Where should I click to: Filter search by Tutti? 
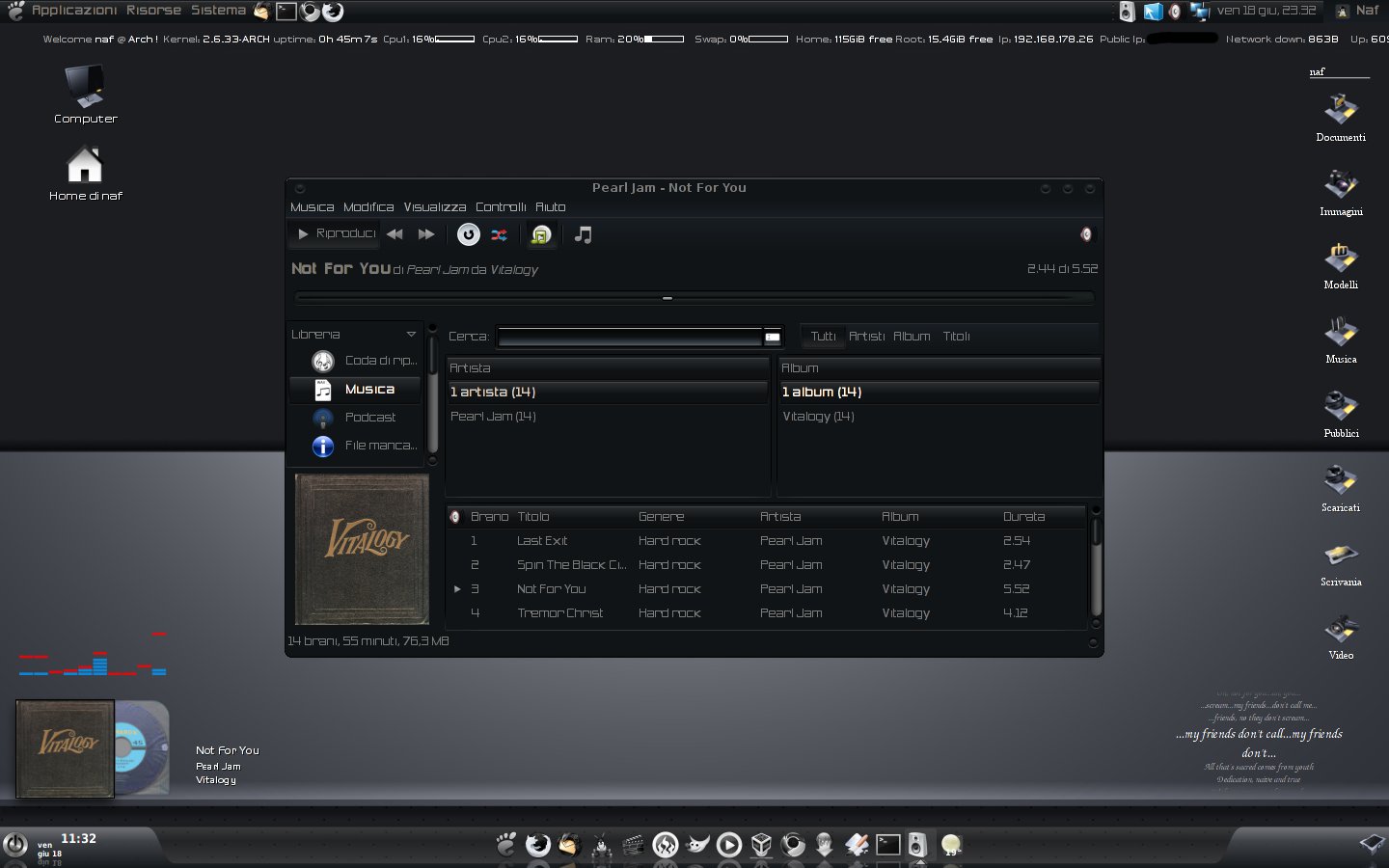coord(824,337)
